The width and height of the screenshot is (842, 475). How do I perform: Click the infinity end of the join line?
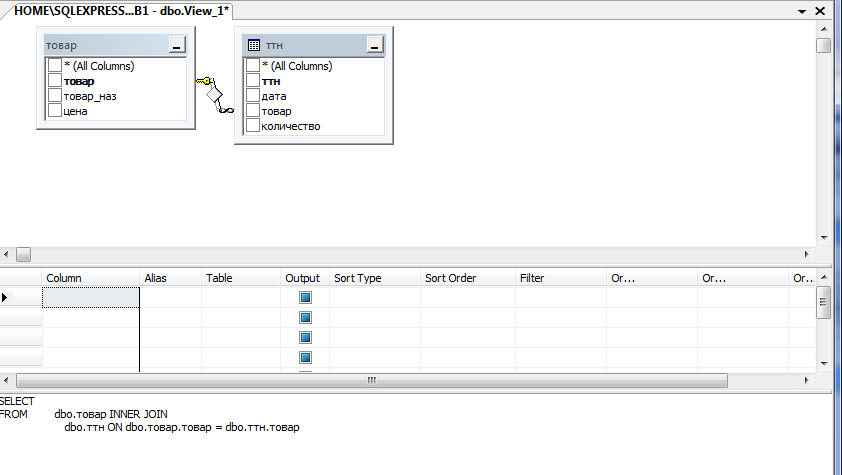coord(226,110)
